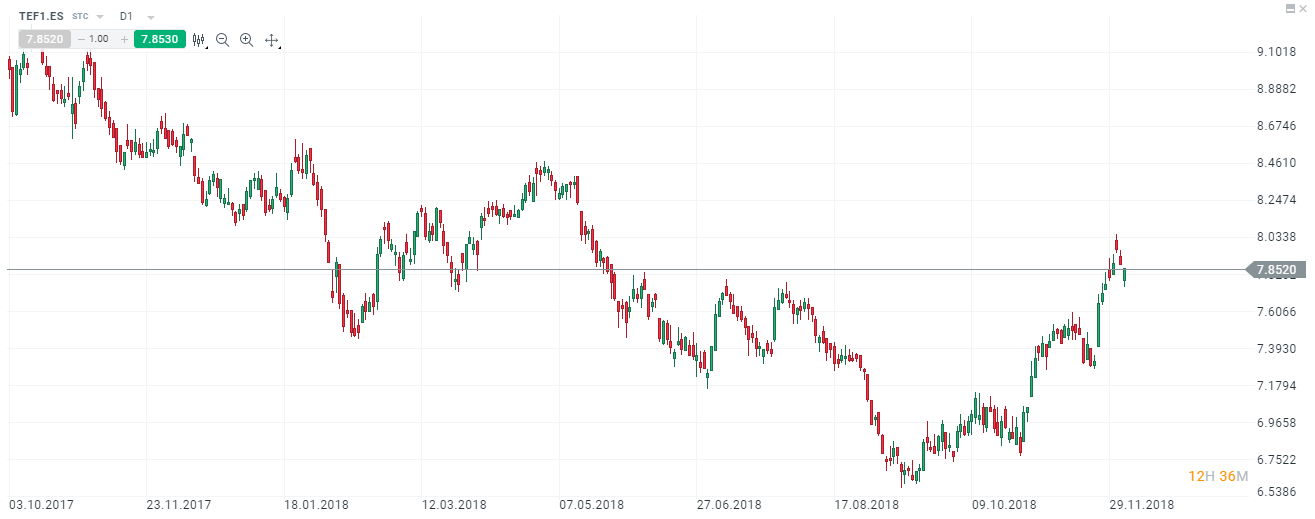Zoom out of the price chart
The width and height of the screenshot is (1315, 519).
tap(222, 40)
